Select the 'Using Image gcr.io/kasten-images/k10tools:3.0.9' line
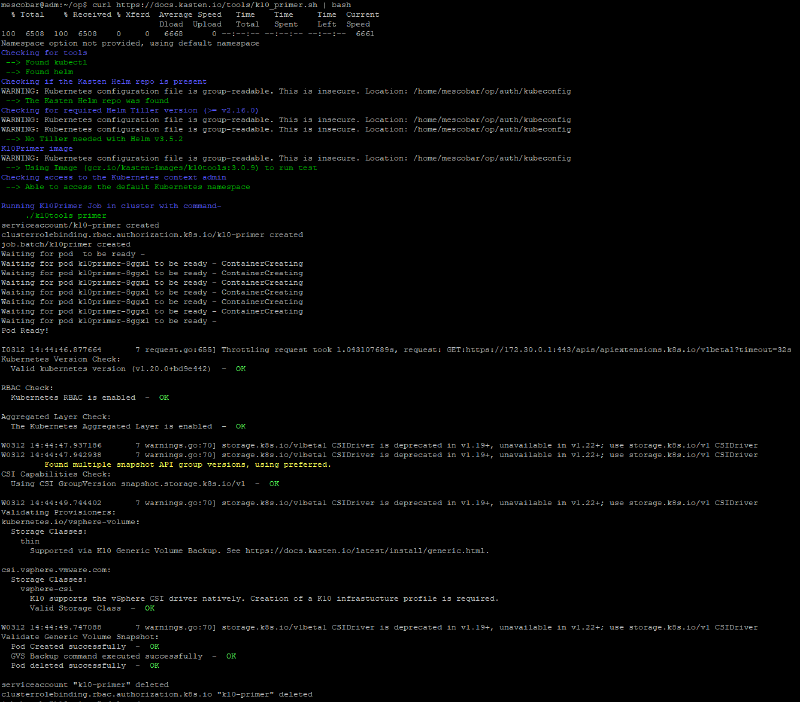 pyautogui.click(x=161, y=168)
